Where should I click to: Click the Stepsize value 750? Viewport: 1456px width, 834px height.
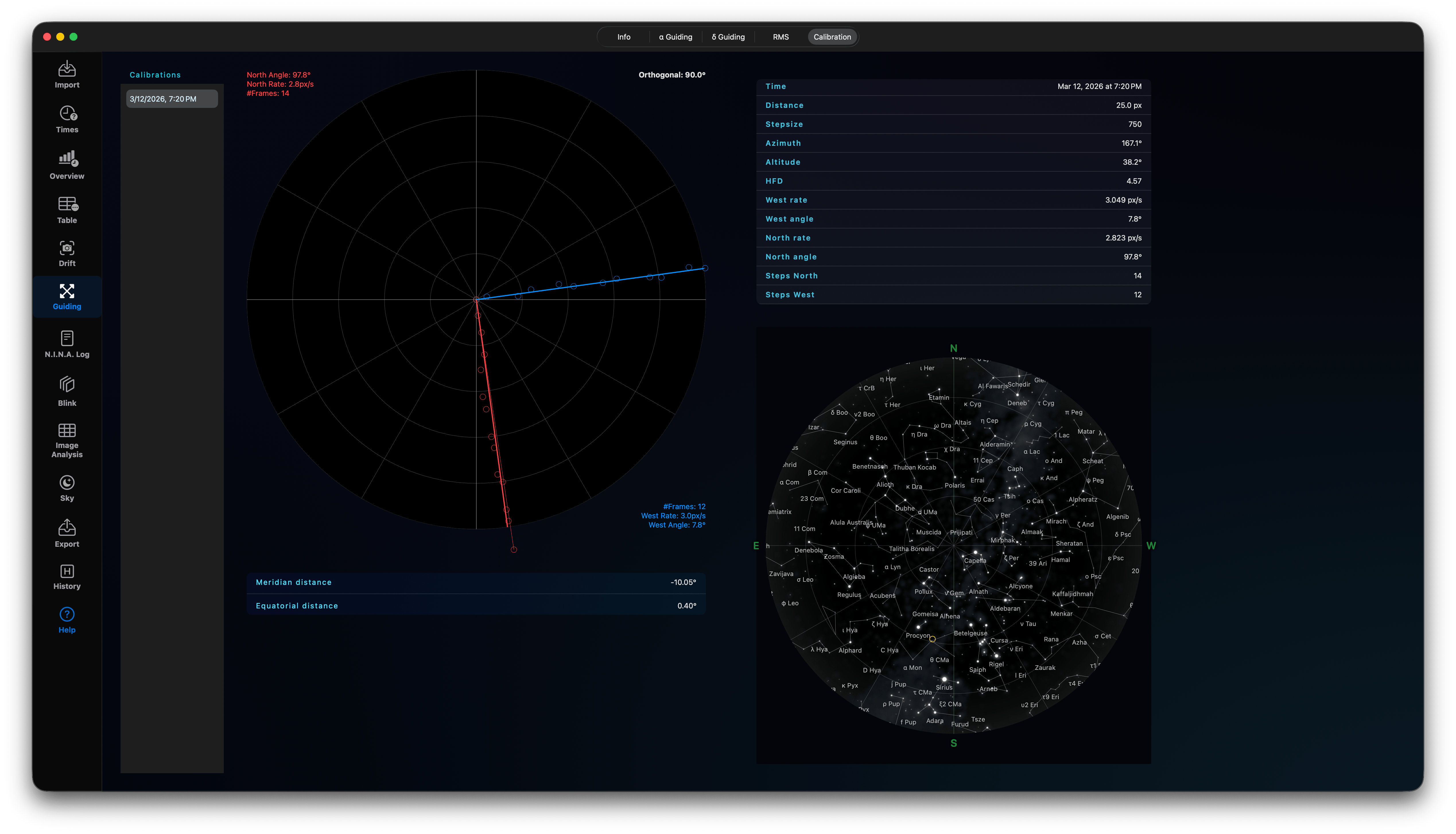(1135, 124)
